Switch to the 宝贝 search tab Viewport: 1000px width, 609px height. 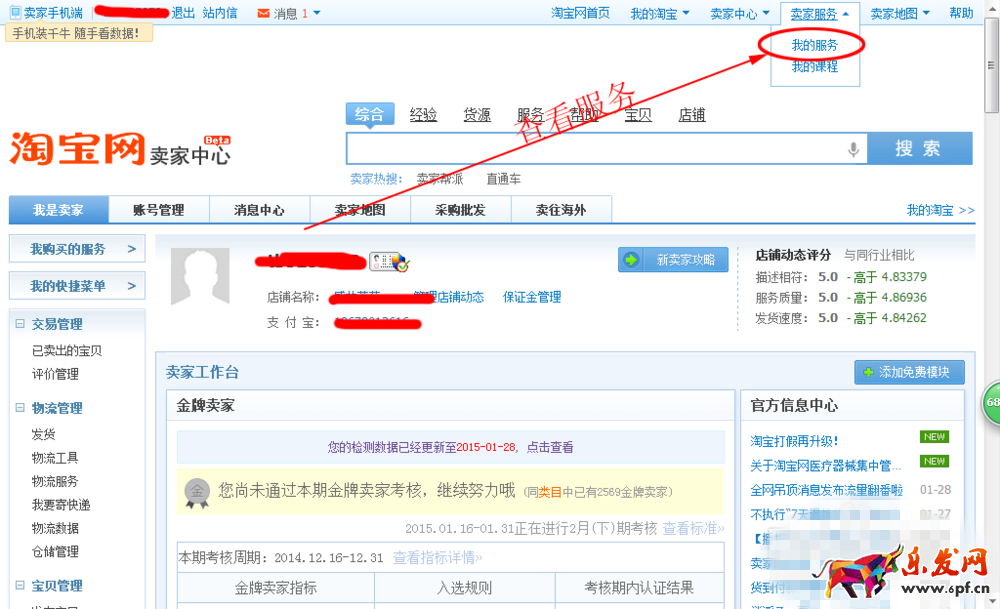[x=638, y=115]
